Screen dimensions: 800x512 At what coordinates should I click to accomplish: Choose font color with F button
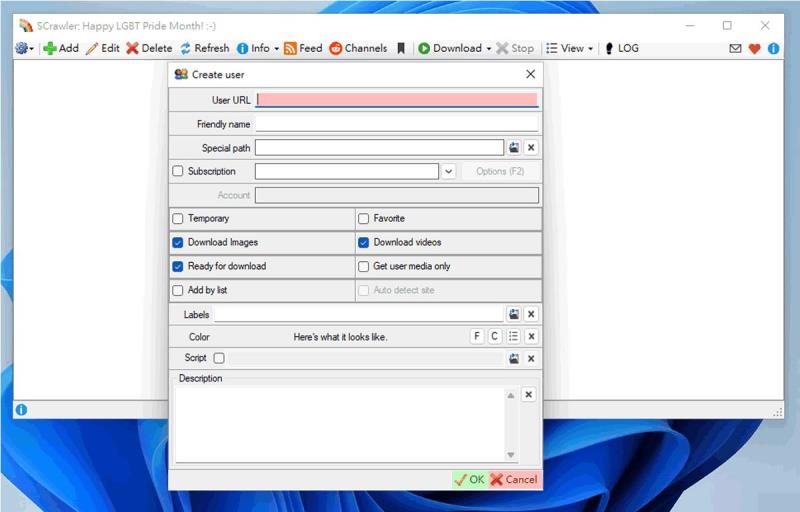pyautogui.click(x=477, y=336)
